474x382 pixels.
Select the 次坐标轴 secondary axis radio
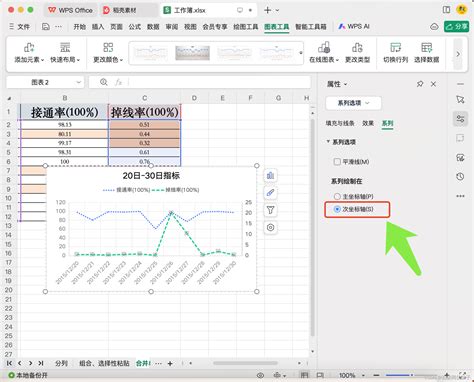click(337, 209)
